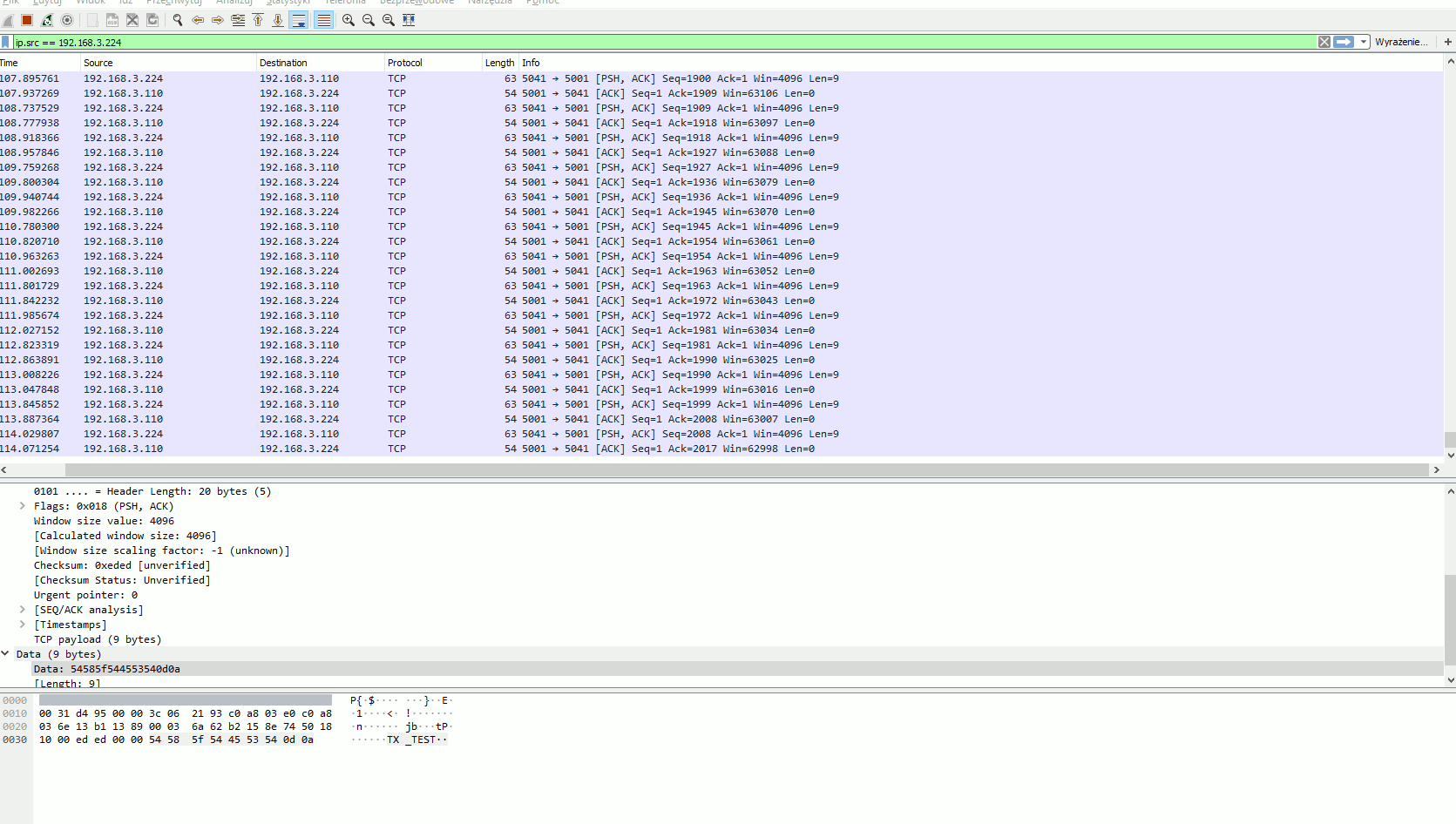Image resolution: width=1456 pixels, height=824 pixels.
Task: Sort packets by Time column
Action: pyautogui.click(x=40, y=63)
